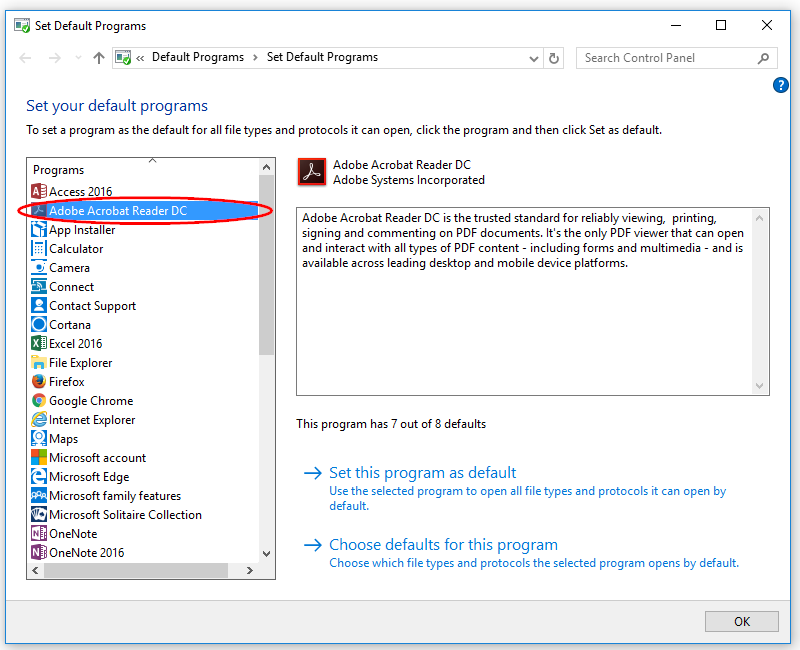Click the Google Chrome icon
Image resolution: width=800 pixels, height=650 pixels.
(x=39, y=401)
